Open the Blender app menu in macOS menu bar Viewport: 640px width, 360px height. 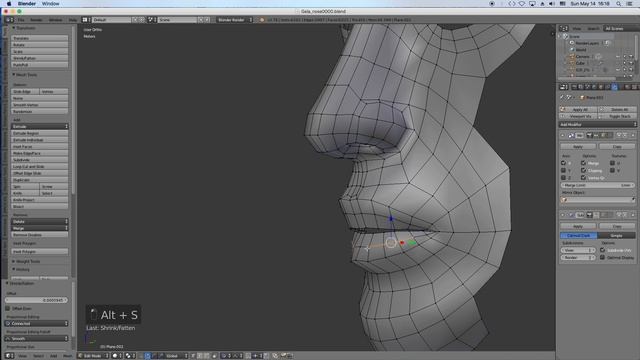pos(27,4)
